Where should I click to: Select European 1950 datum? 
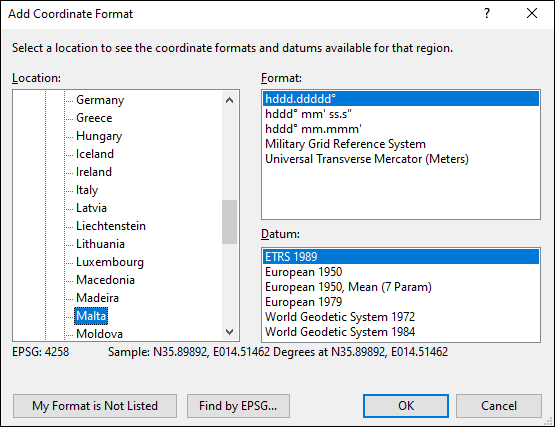(x=401, y=272)
